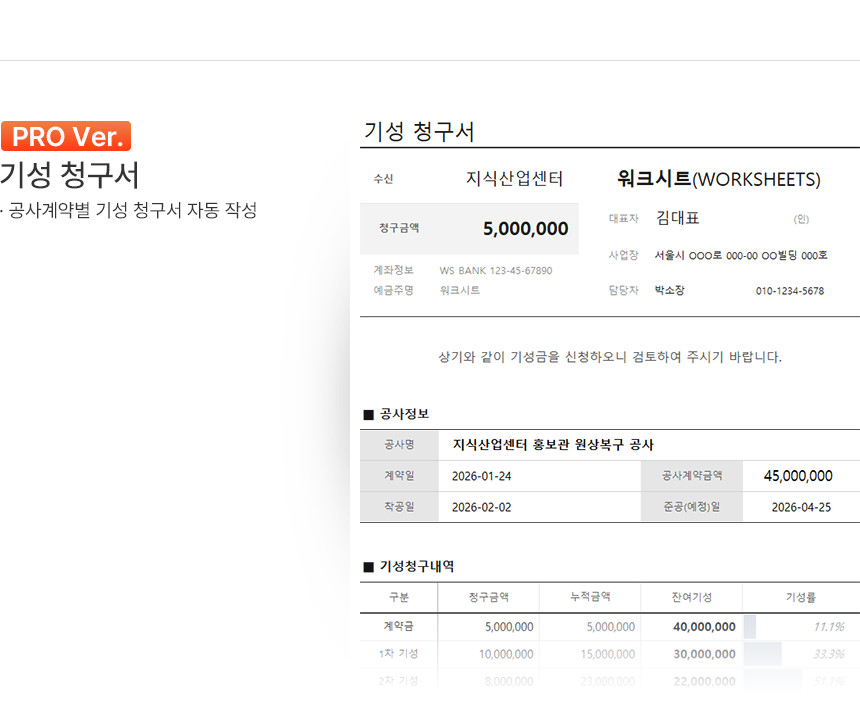Click the 계약일 date 2026-01-24
Screen dimensions: 860x710
coord(481,476)
